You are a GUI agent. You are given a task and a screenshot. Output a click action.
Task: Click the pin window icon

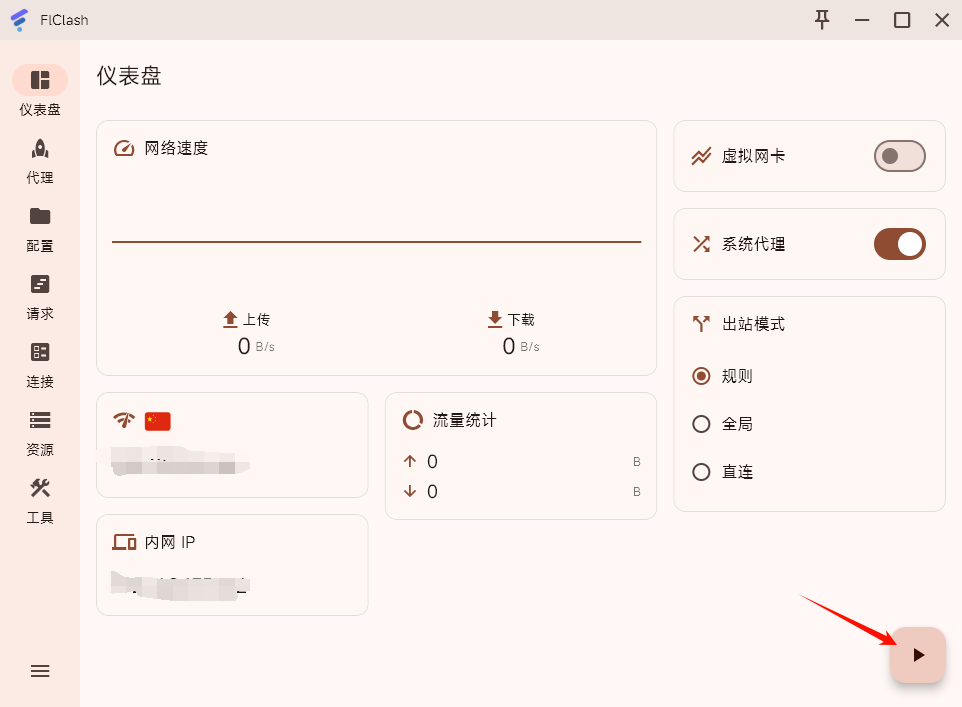click(x=822, y=20)
